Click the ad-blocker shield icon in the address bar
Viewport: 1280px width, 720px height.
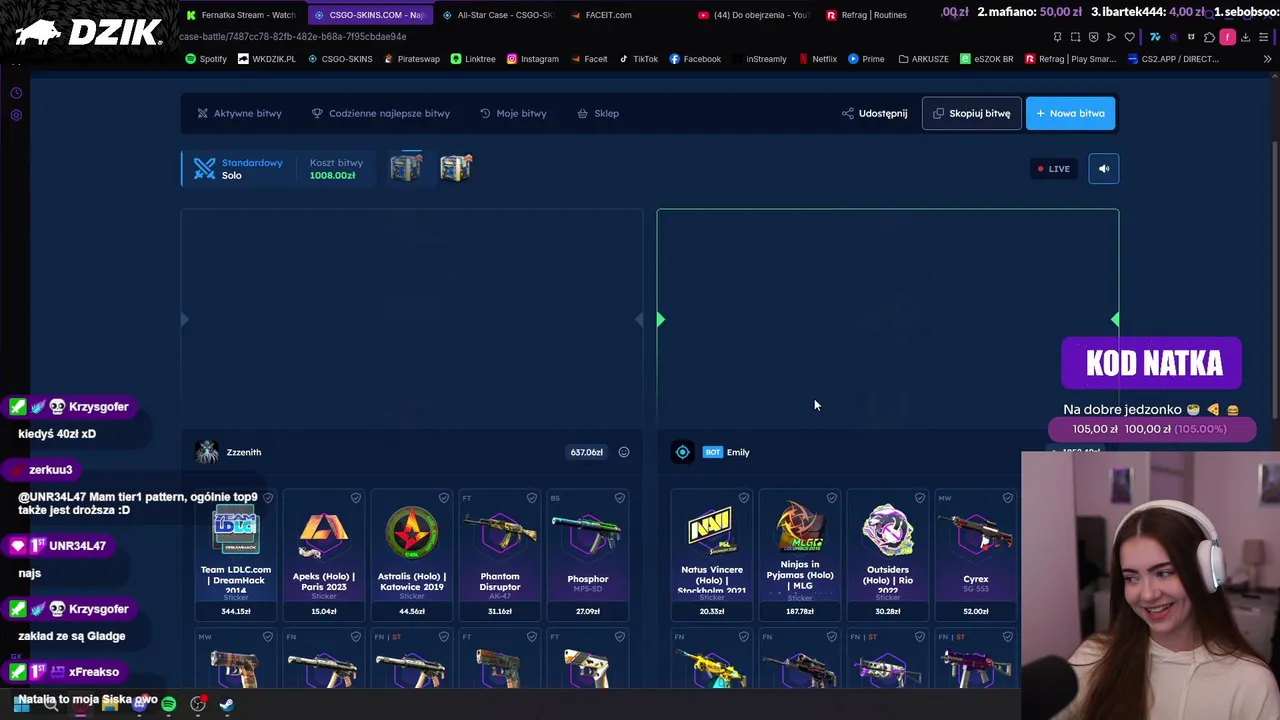click(1093, 37)
